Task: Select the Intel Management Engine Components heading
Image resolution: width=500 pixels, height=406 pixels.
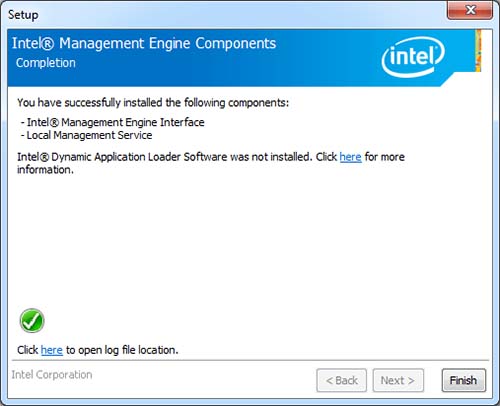Action: click(x=144, y=44)
